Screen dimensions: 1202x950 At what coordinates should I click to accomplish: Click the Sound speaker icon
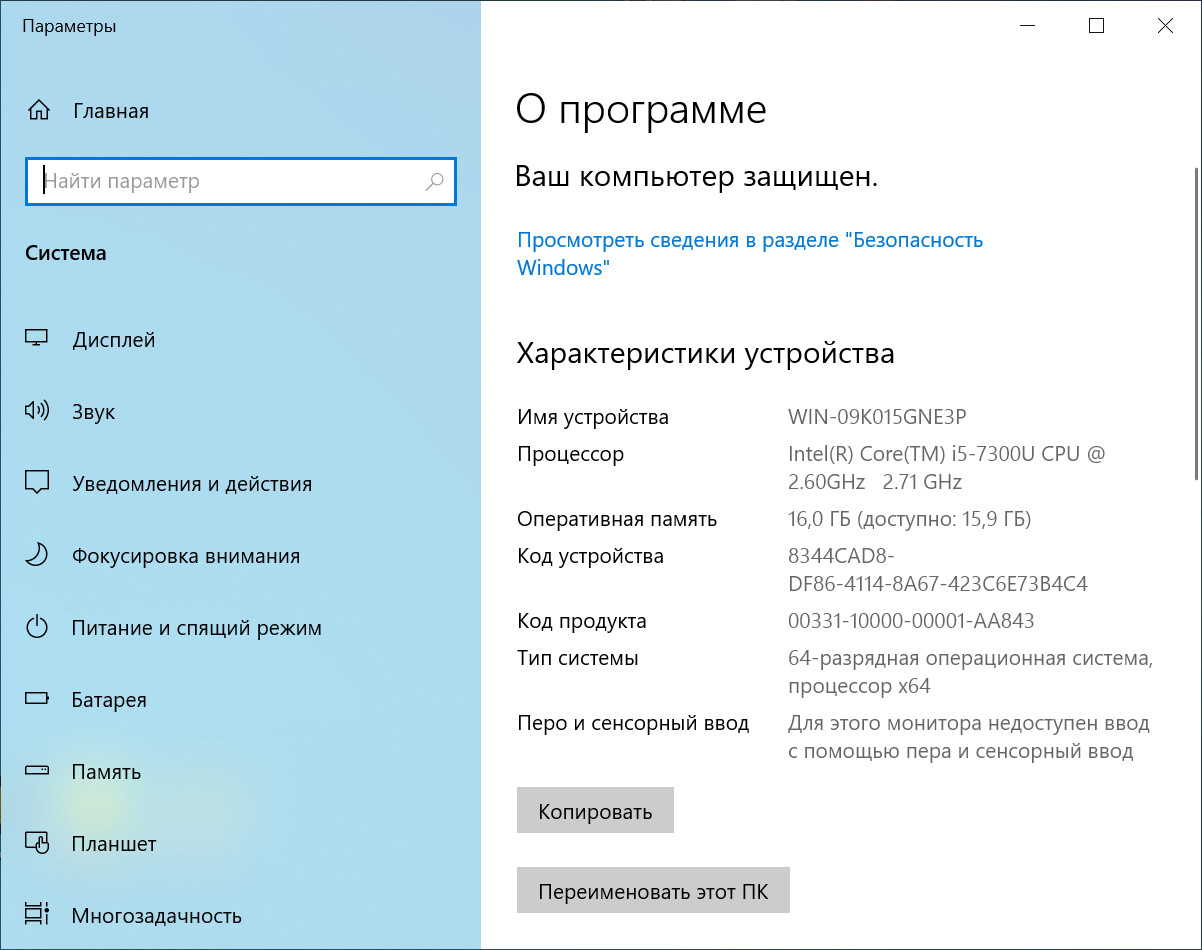[37, 412]
